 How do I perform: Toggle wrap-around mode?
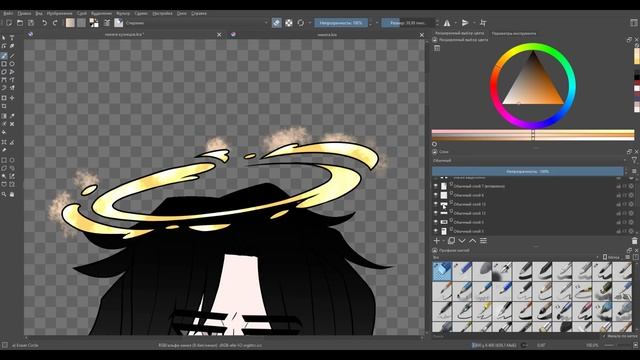point(483,23)
